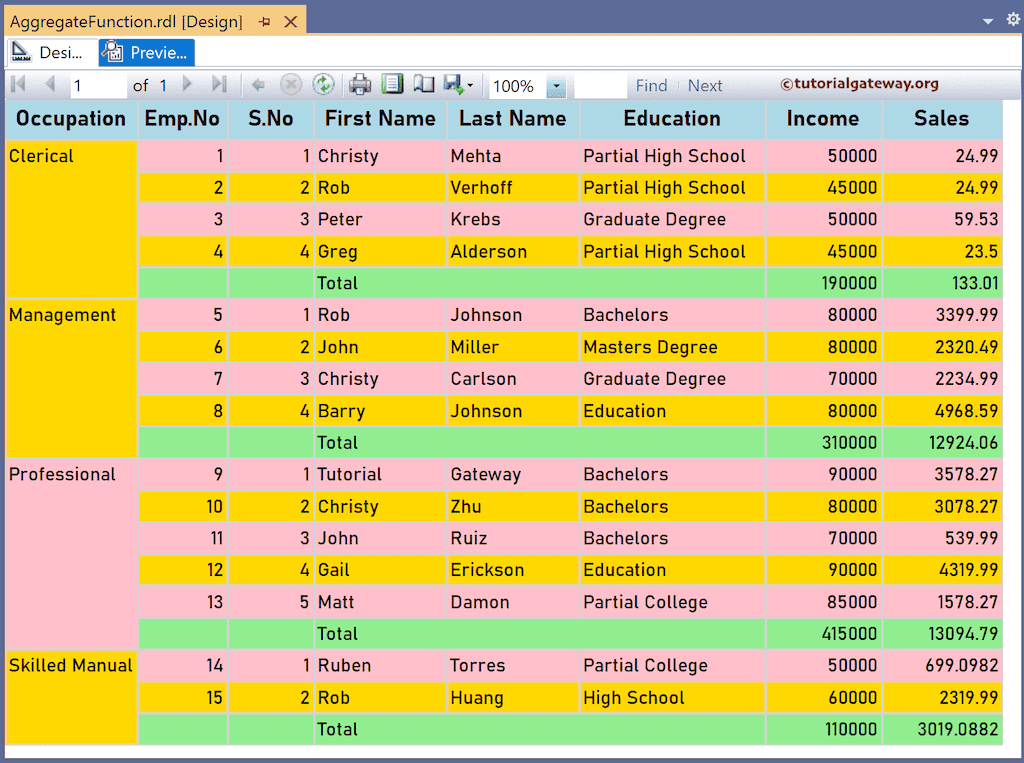Print the AggregateFunction report
This screenshot has width=1024, height=763.
click(x=357, y=85)
